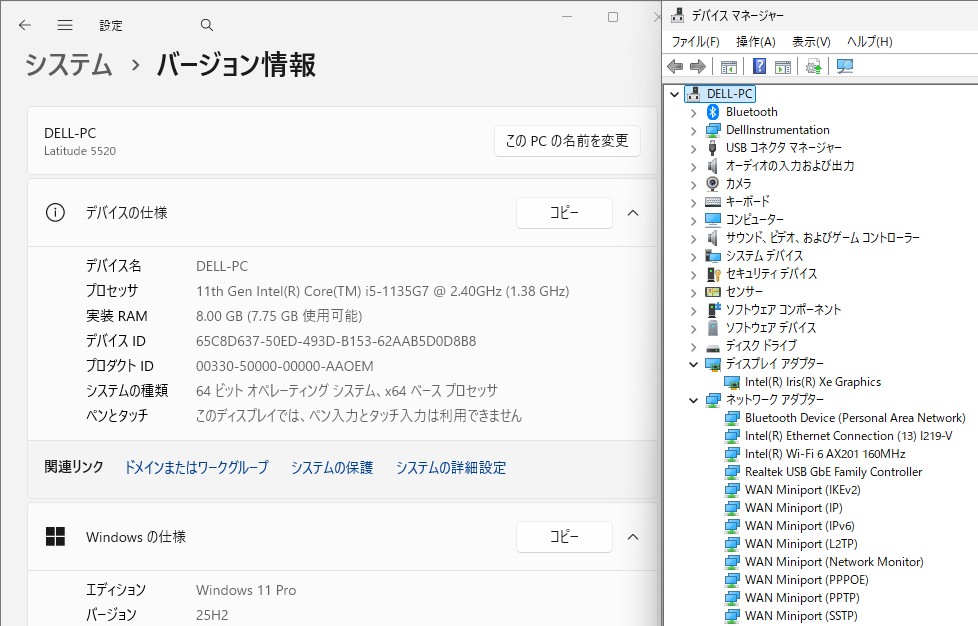
Task: Click the back arrow in Settings
Action: (x=25, y=25)
